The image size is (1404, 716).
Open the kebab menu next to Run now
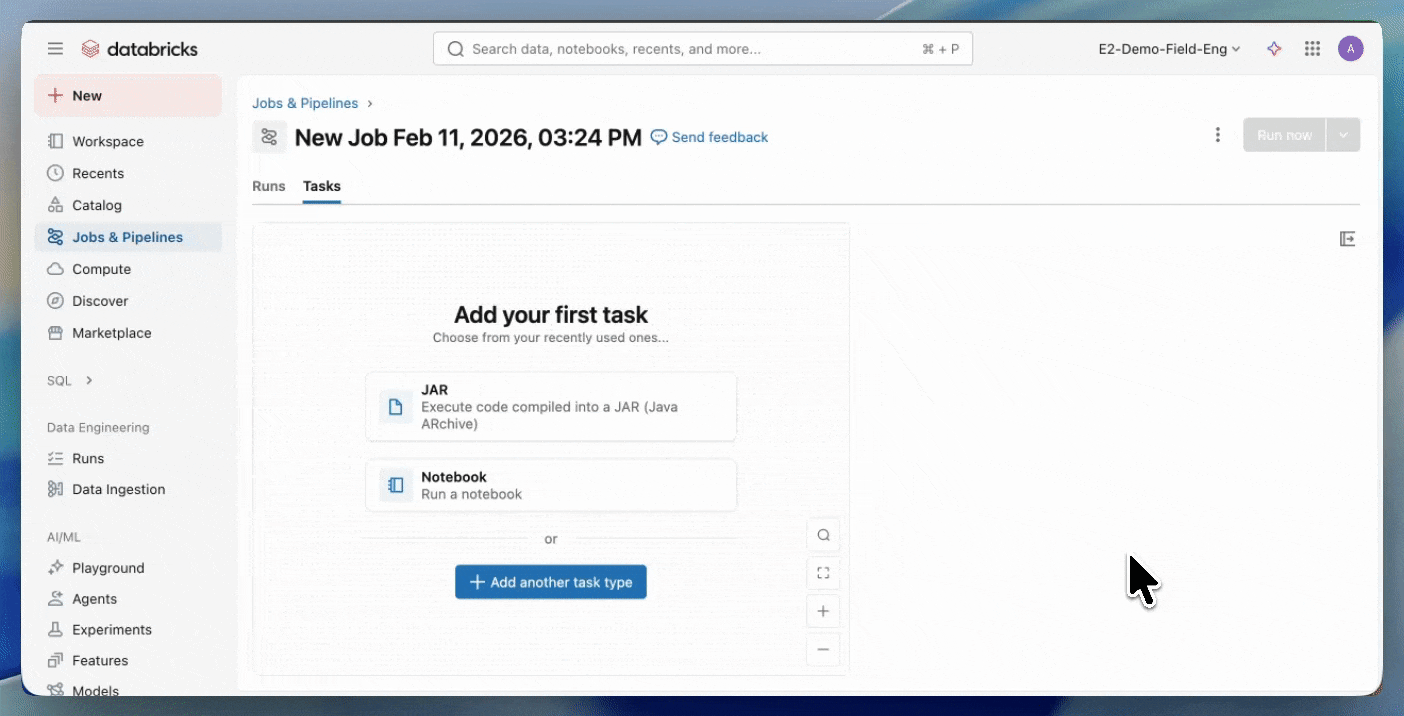pos(1217,134)
